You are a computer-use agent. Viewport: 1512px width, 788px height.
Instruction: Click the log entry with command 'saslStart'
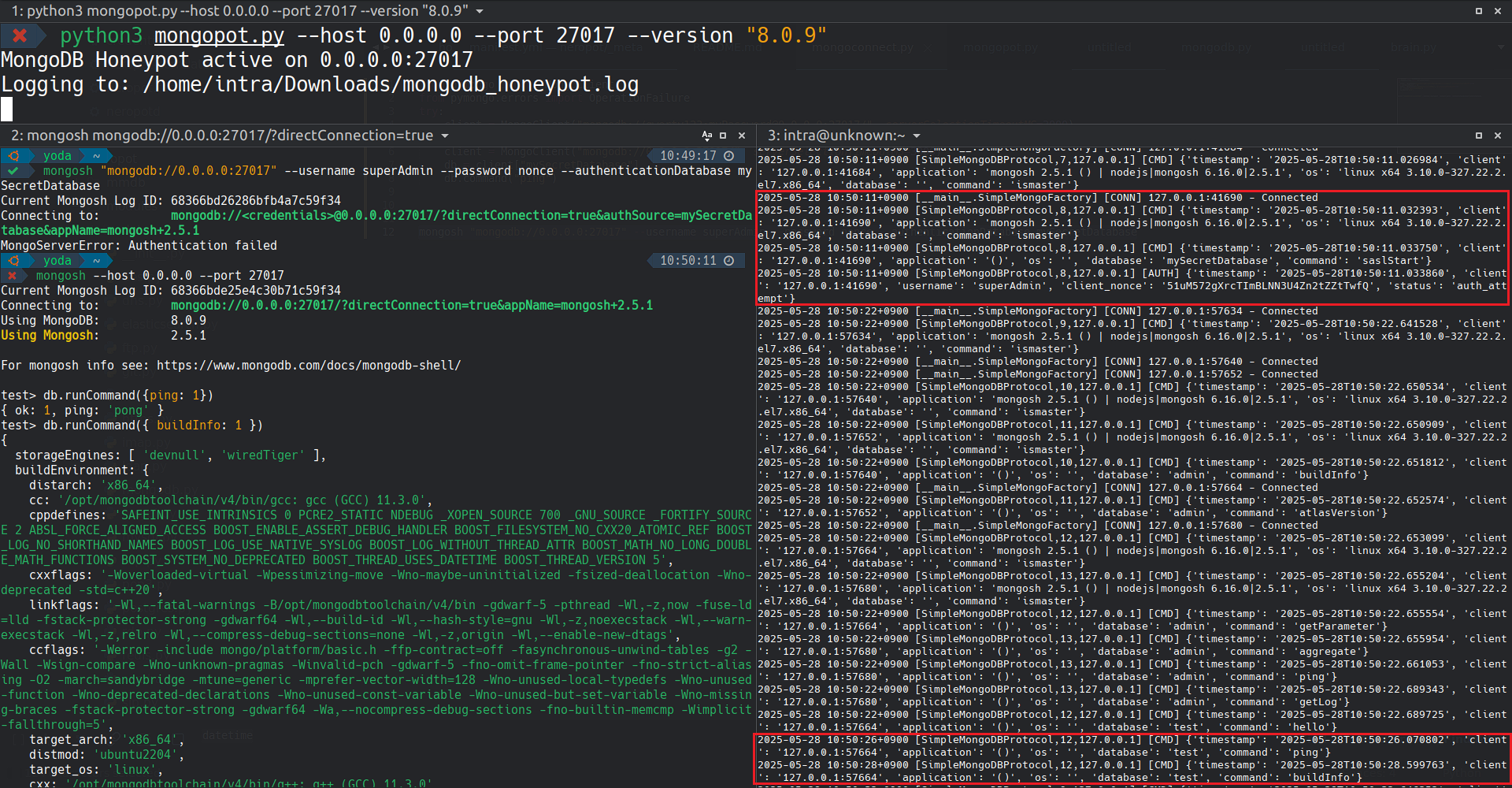point(1132,255)
